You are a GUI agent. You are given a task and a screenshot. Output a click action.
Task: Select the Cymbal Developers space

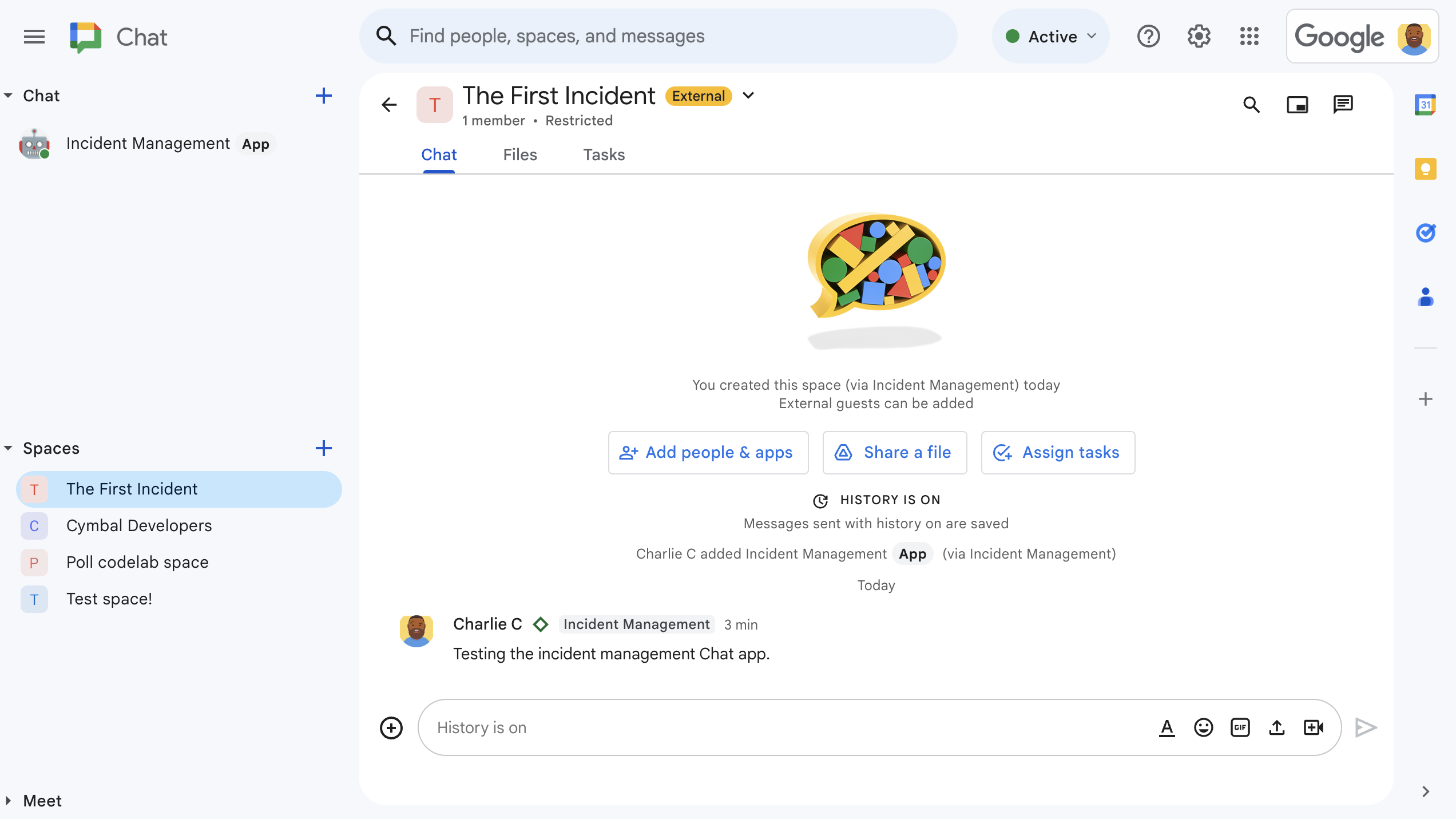pyautogui.click(x=139, y=525)
